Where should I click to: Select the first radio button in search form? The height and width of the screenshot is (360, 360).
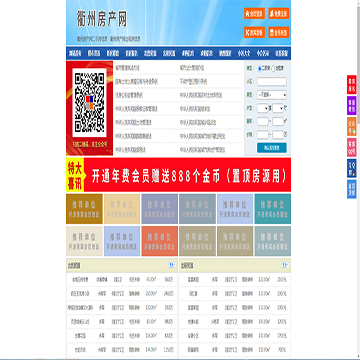click(x=260, y=68)
